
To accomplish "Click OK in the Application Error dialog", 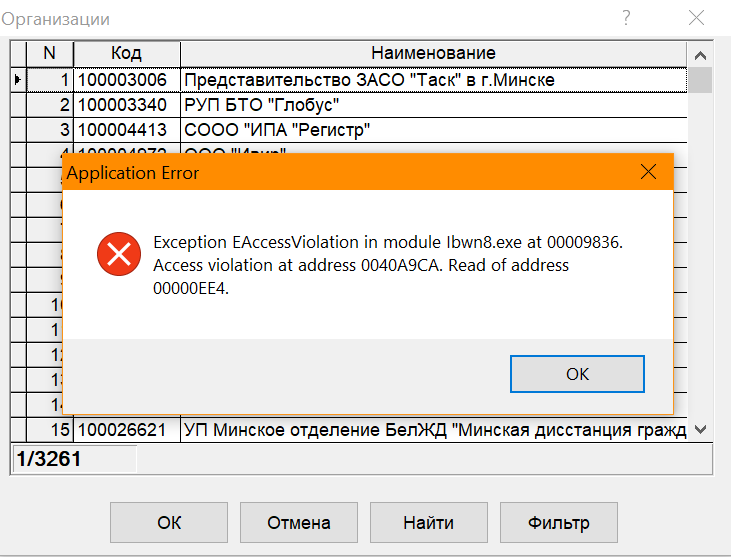I will pyautogui.click(x=577, y=374).
